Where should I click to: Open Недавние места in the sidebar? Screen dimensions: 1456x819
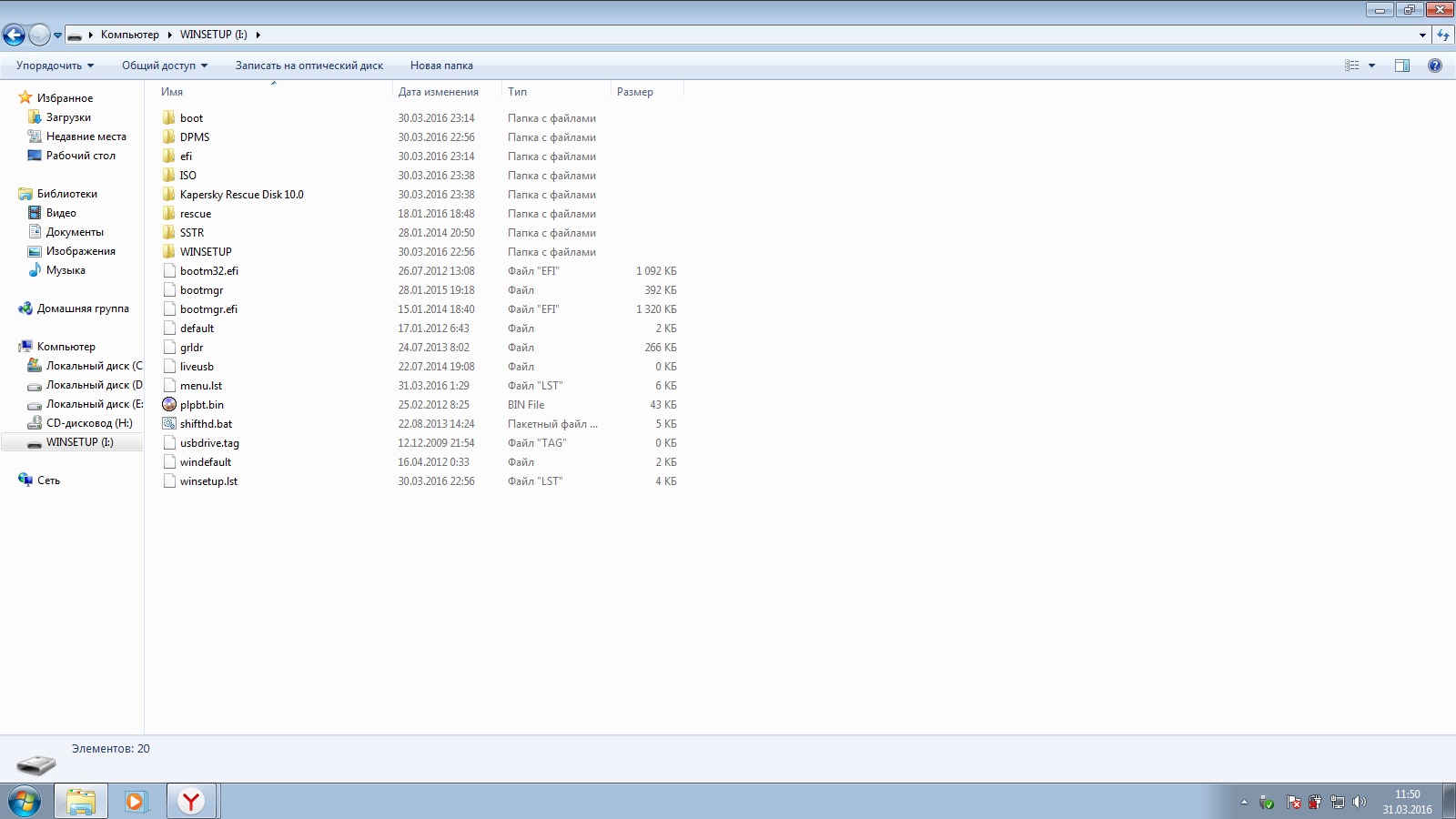tap(86, 136)
